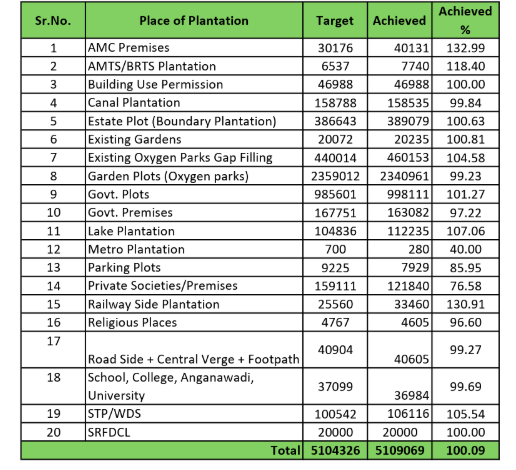Image resolution: width=516 pixels, height=470 pixels.
Task: Click the 'Railway Side Plantation' cell
Action: click(194, 304)
